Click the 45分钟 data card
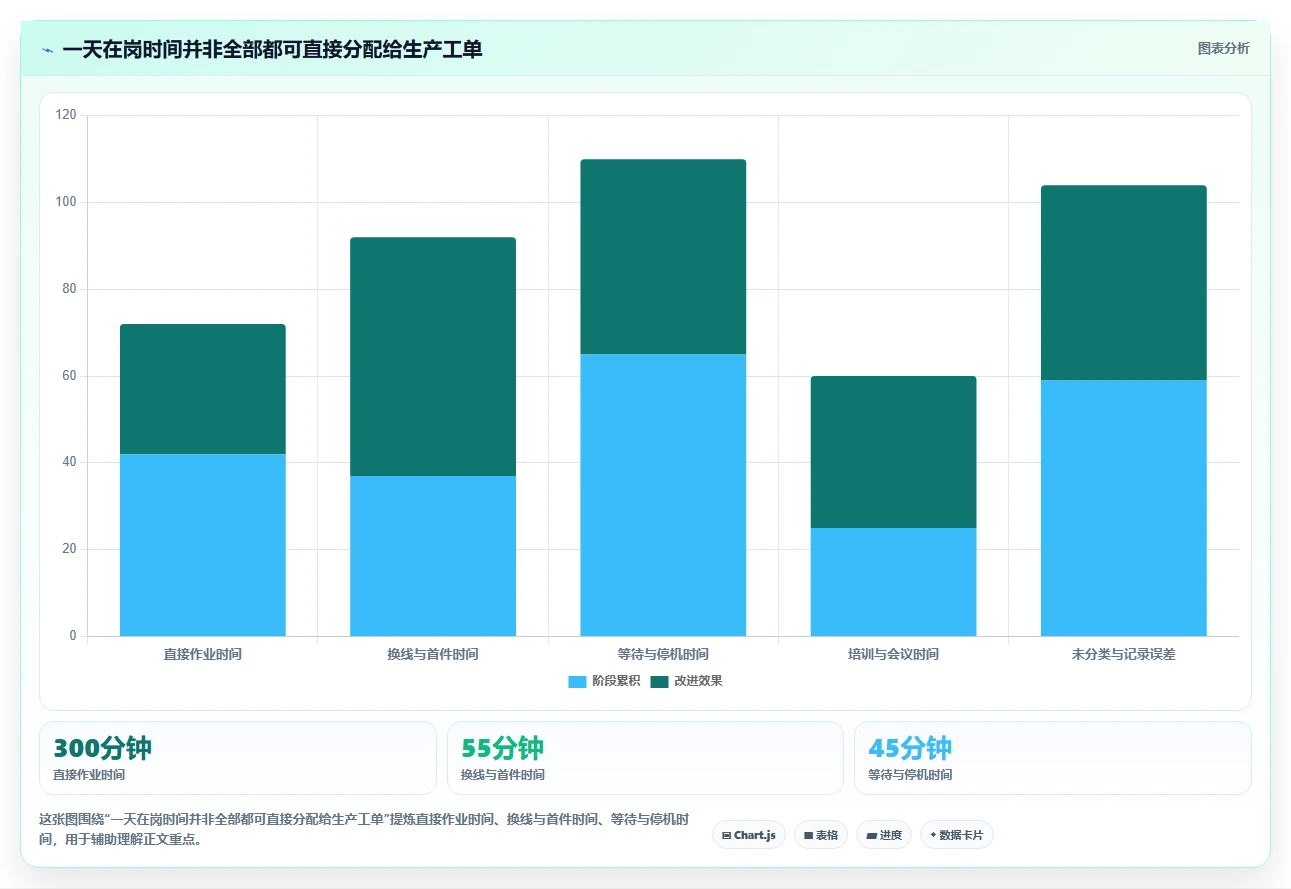 click(1053, 758)
